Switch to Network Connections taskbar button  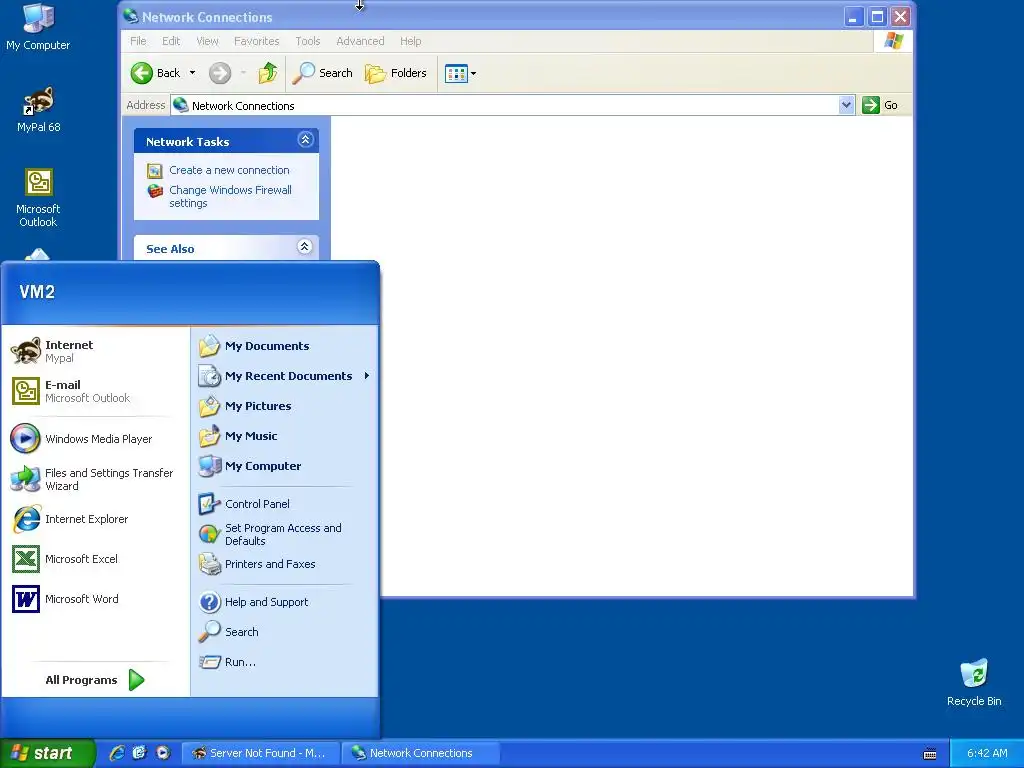click(x=421, y=753)
